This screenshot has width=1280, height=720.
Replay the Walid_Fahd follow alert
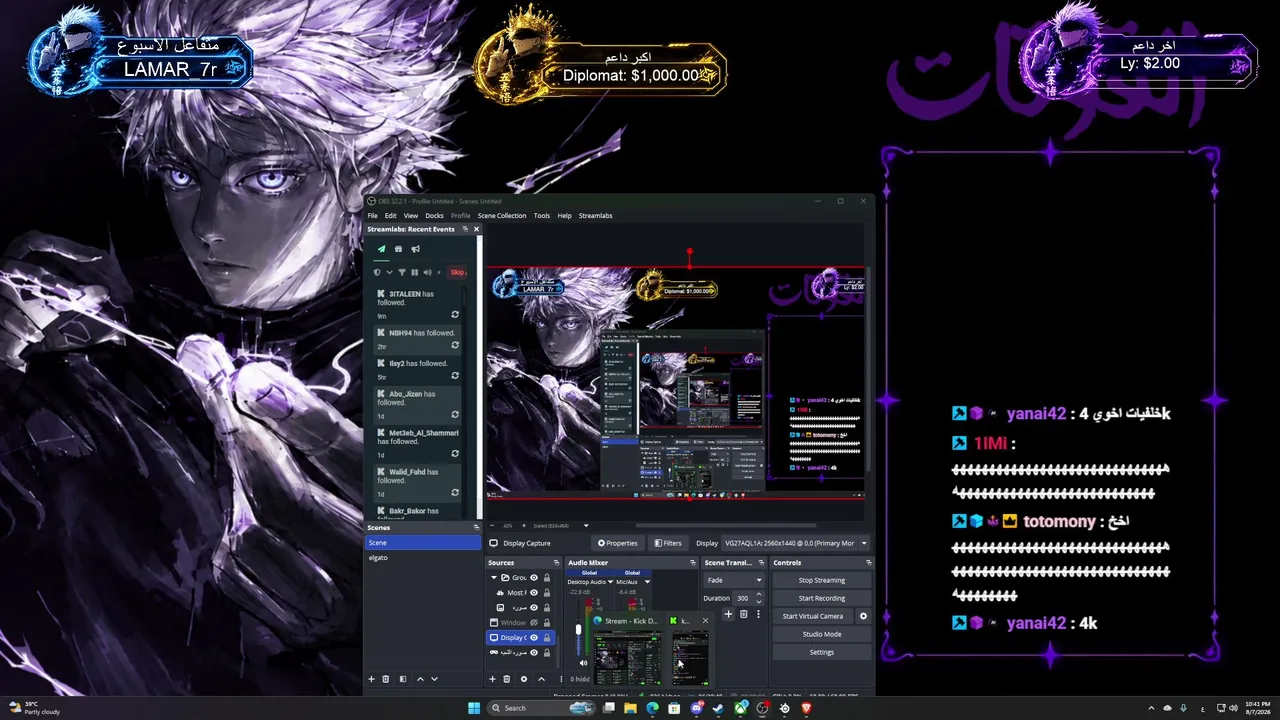pos(455,493)
